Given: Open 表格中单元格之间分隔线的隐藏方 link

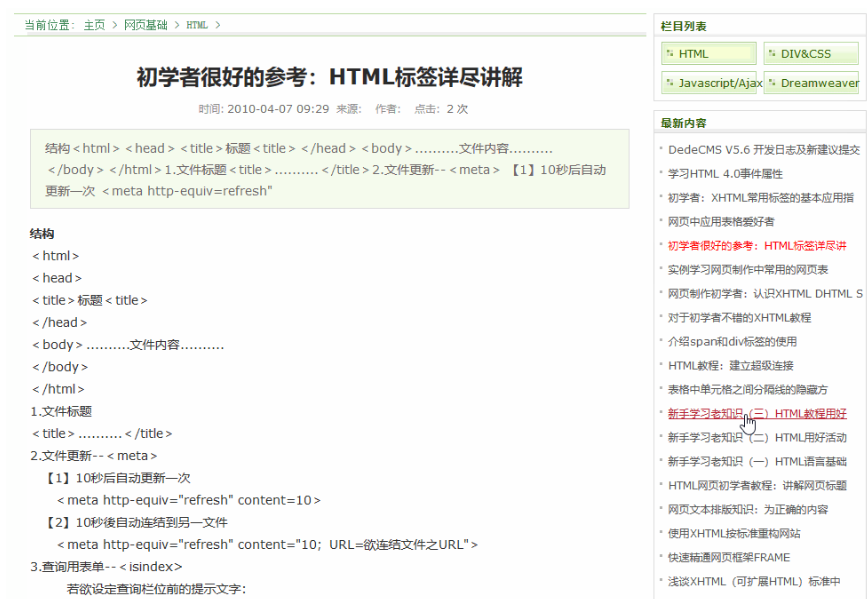Looking at the screenshot, I should click(748, 390).
